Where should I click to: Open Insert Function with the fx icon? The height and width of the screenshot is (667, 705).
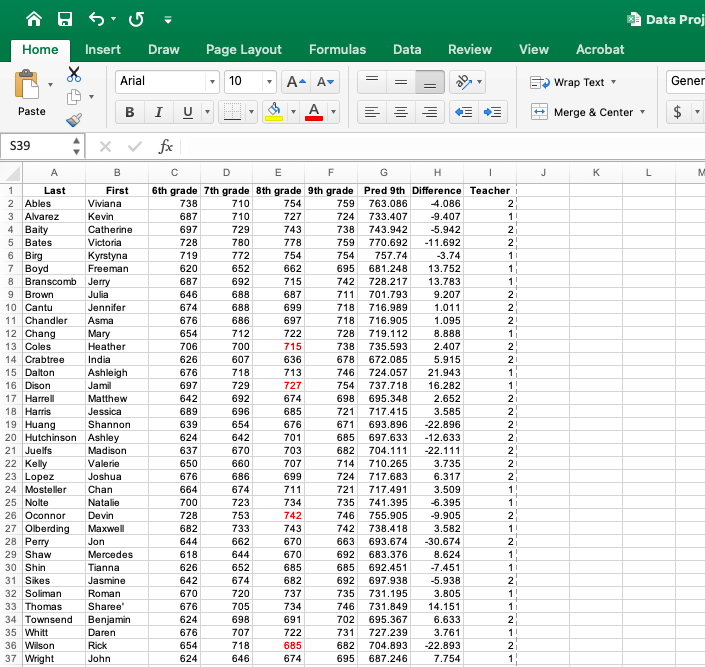(165, 146)
